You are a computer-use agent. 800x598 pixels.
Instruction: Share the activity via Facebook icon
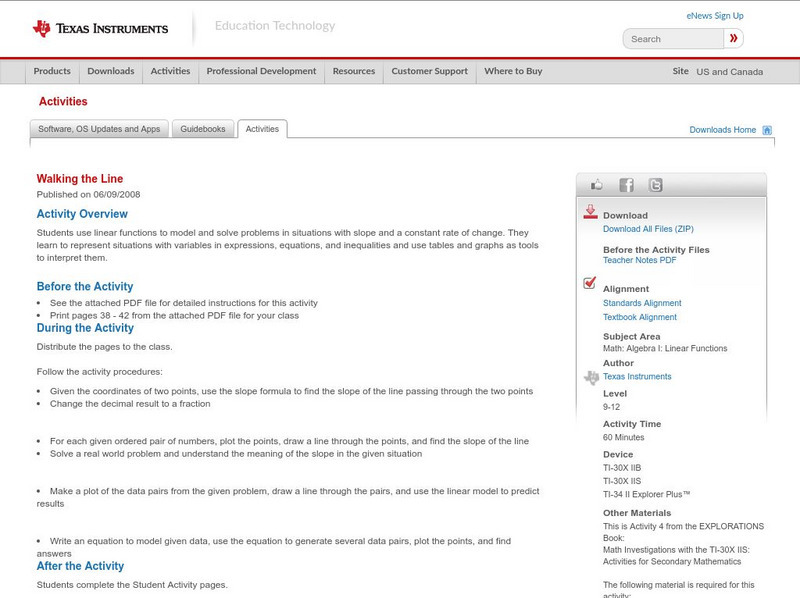(626, 185)
